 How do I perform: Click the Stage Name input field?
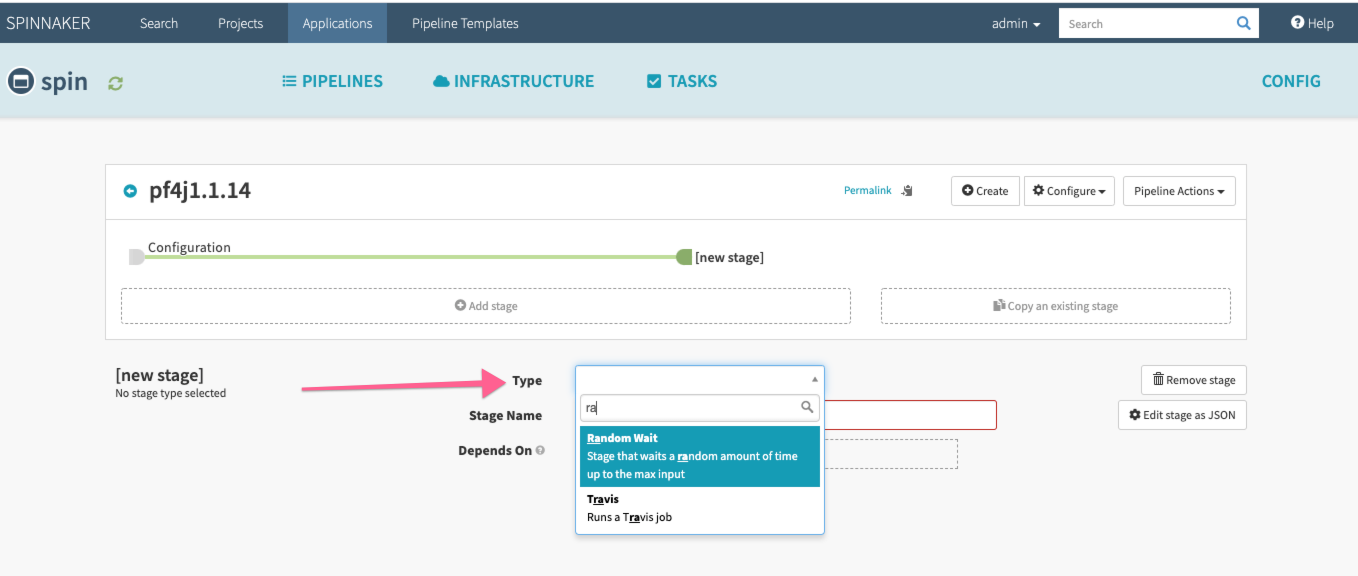910,415
